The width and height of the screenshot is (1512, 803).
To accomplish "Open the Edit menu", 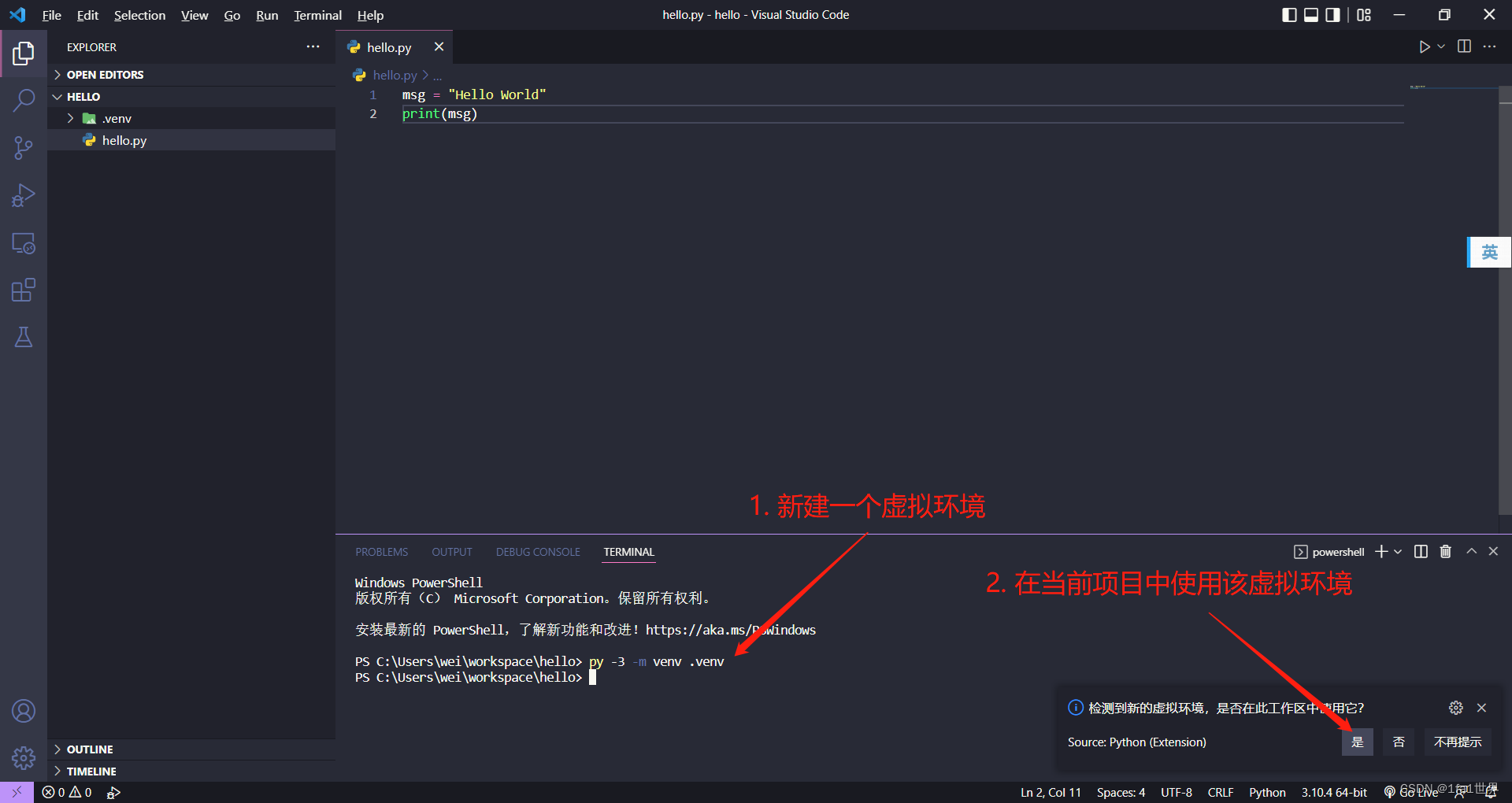I will point(87,15).
